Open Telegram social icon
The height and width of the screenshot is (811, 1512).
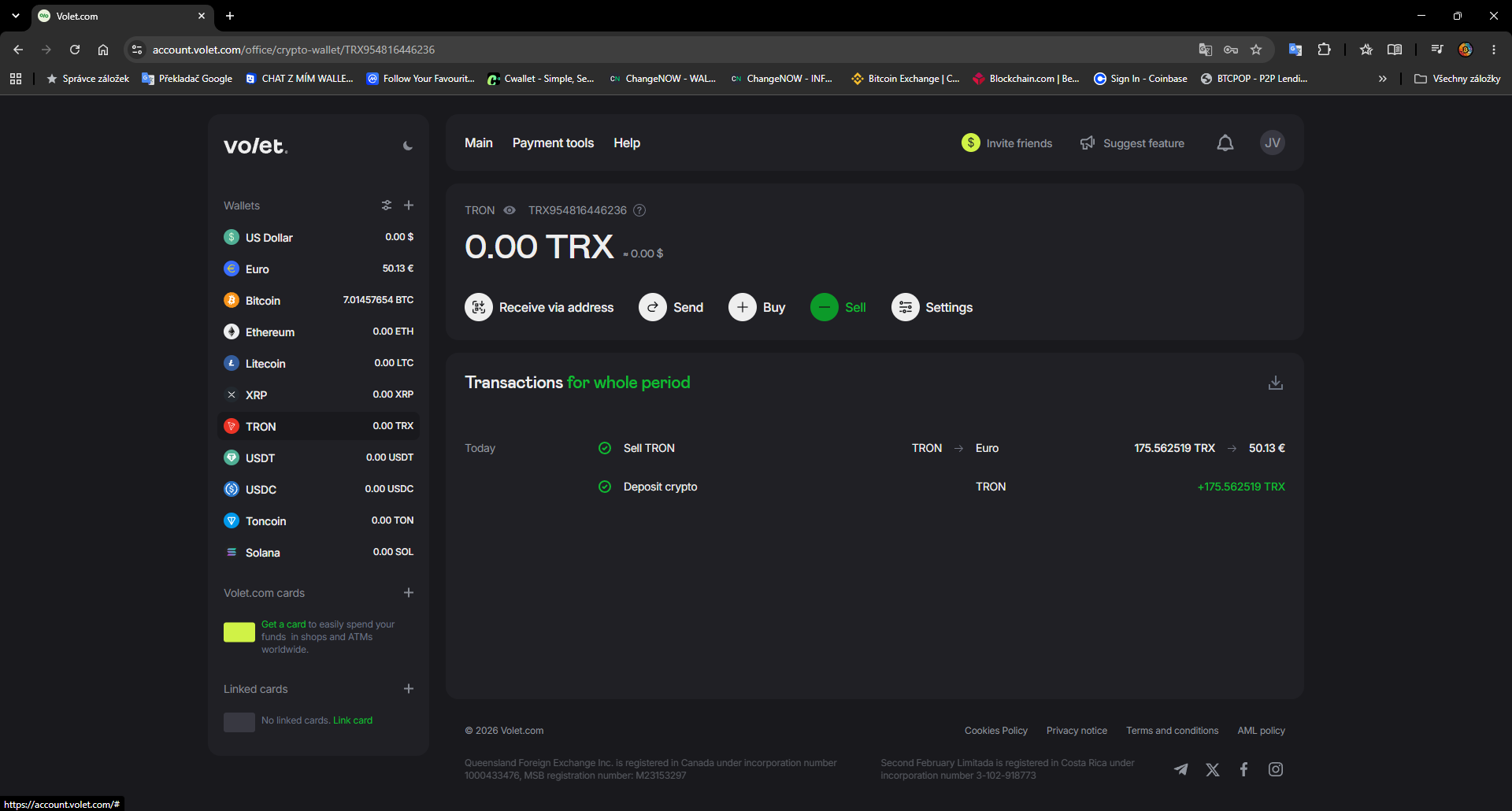click(x=1181, y=769)
